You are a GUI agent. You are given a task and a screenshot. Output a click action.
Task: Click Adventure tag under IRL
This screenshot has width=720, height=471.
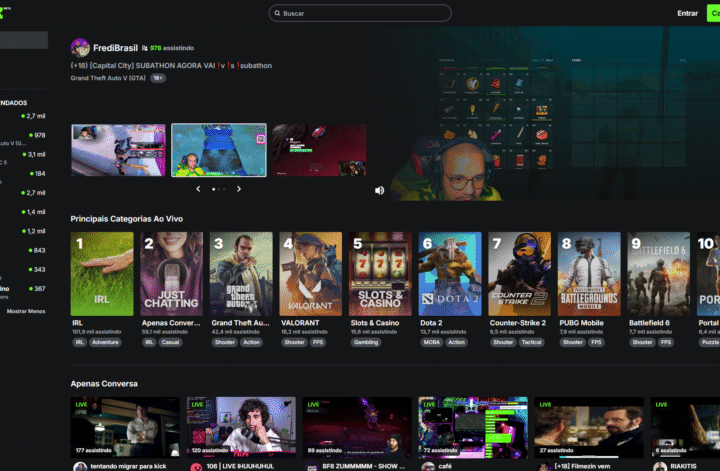(x=105, y=342)
